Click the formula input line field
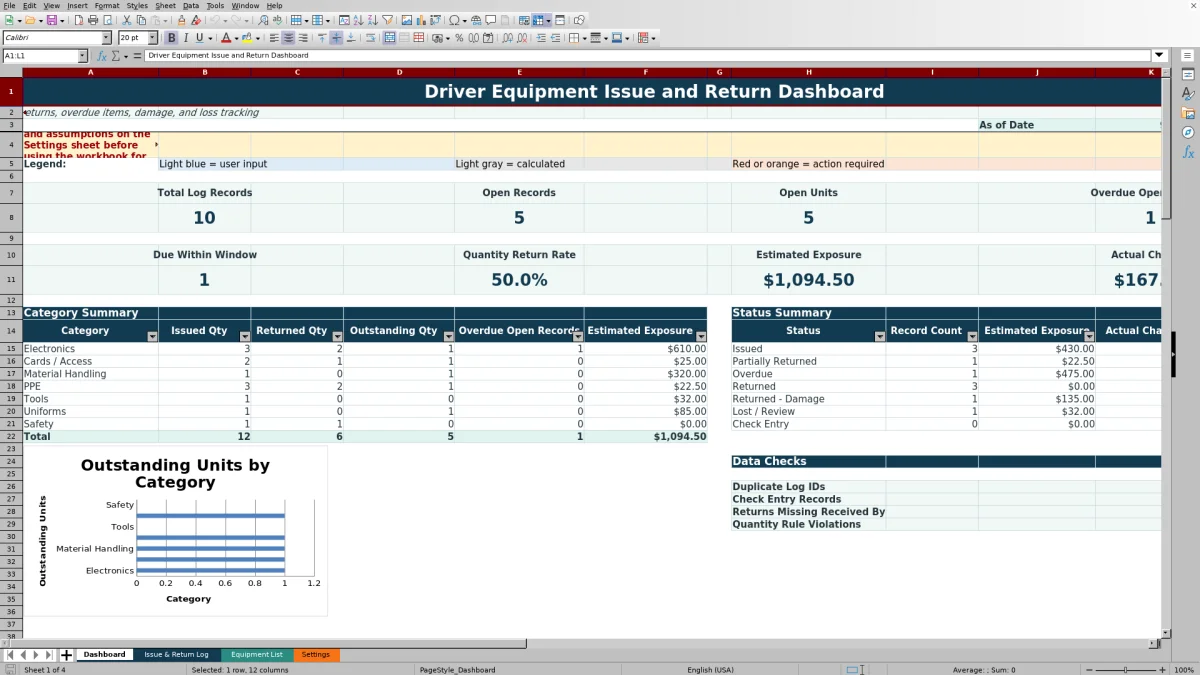Viewport: 1200px width, 675px height. tap(648, 56)
